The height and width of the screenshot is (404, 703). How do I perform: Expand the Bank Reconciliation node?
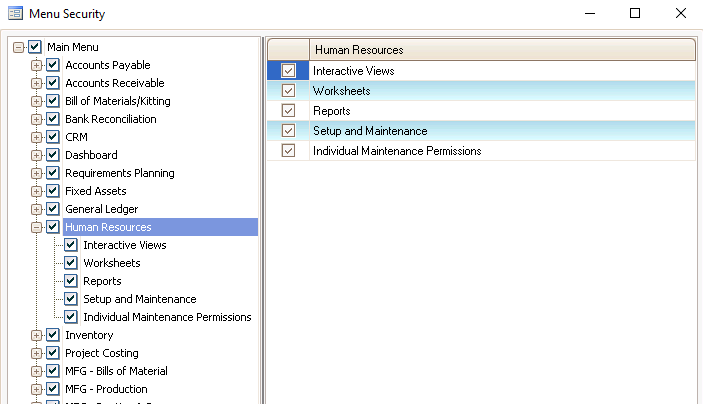point(37,119)
